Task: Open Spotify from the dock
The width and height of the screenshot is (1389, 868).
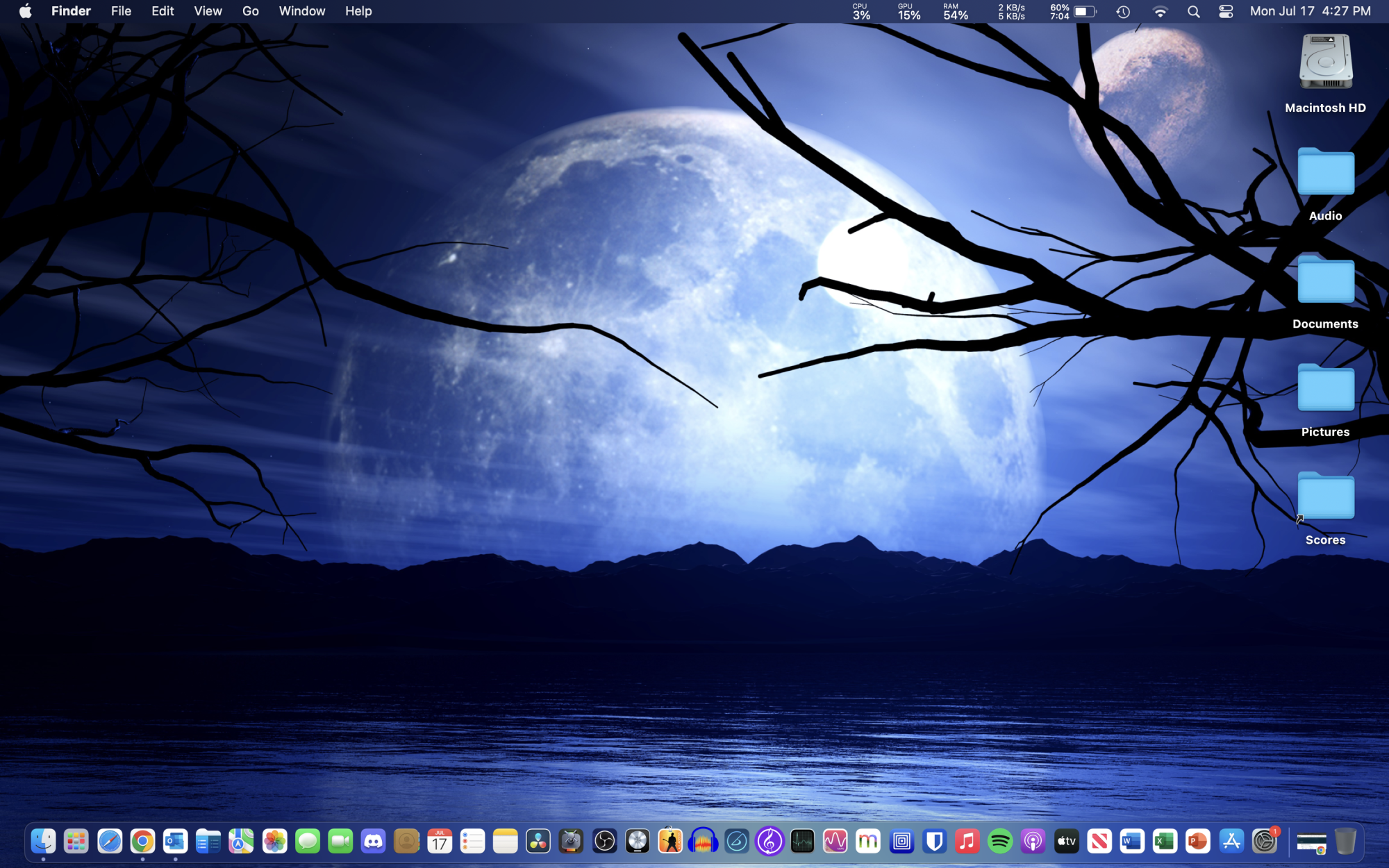Action: pyautogui.click(x=1000, y=842)
